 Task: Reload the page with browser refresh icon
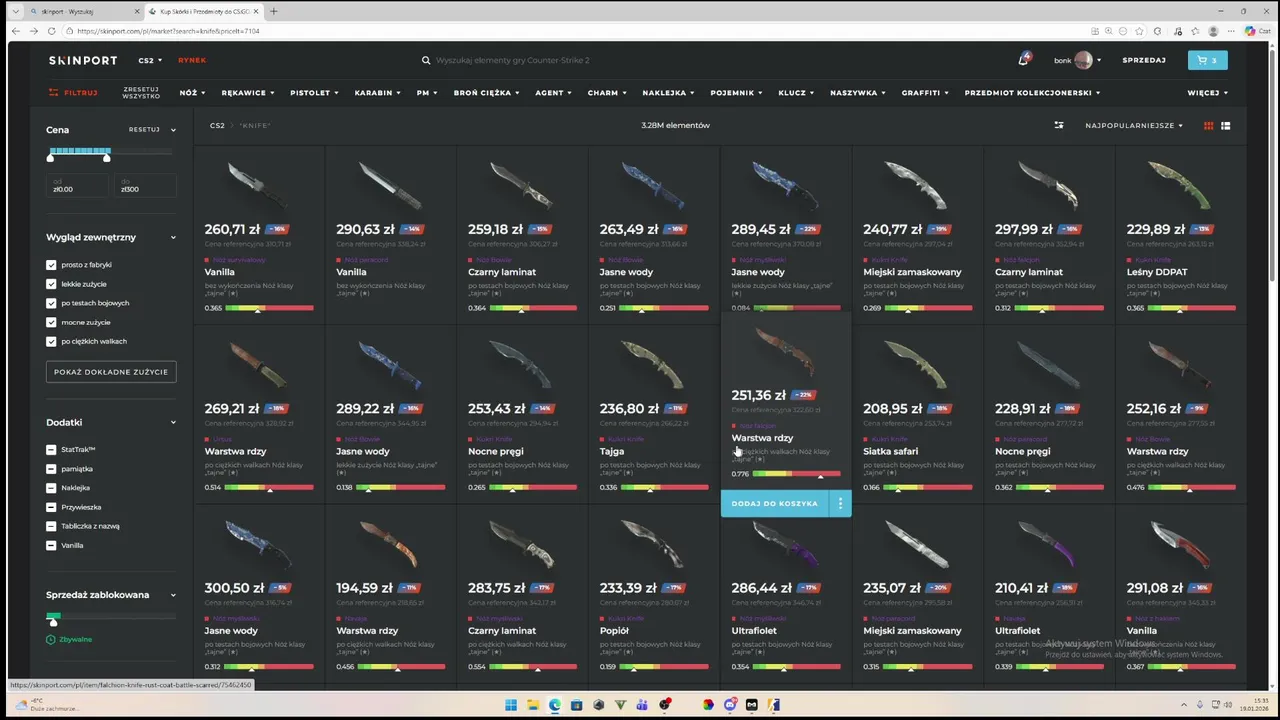(x=52, y=31)
